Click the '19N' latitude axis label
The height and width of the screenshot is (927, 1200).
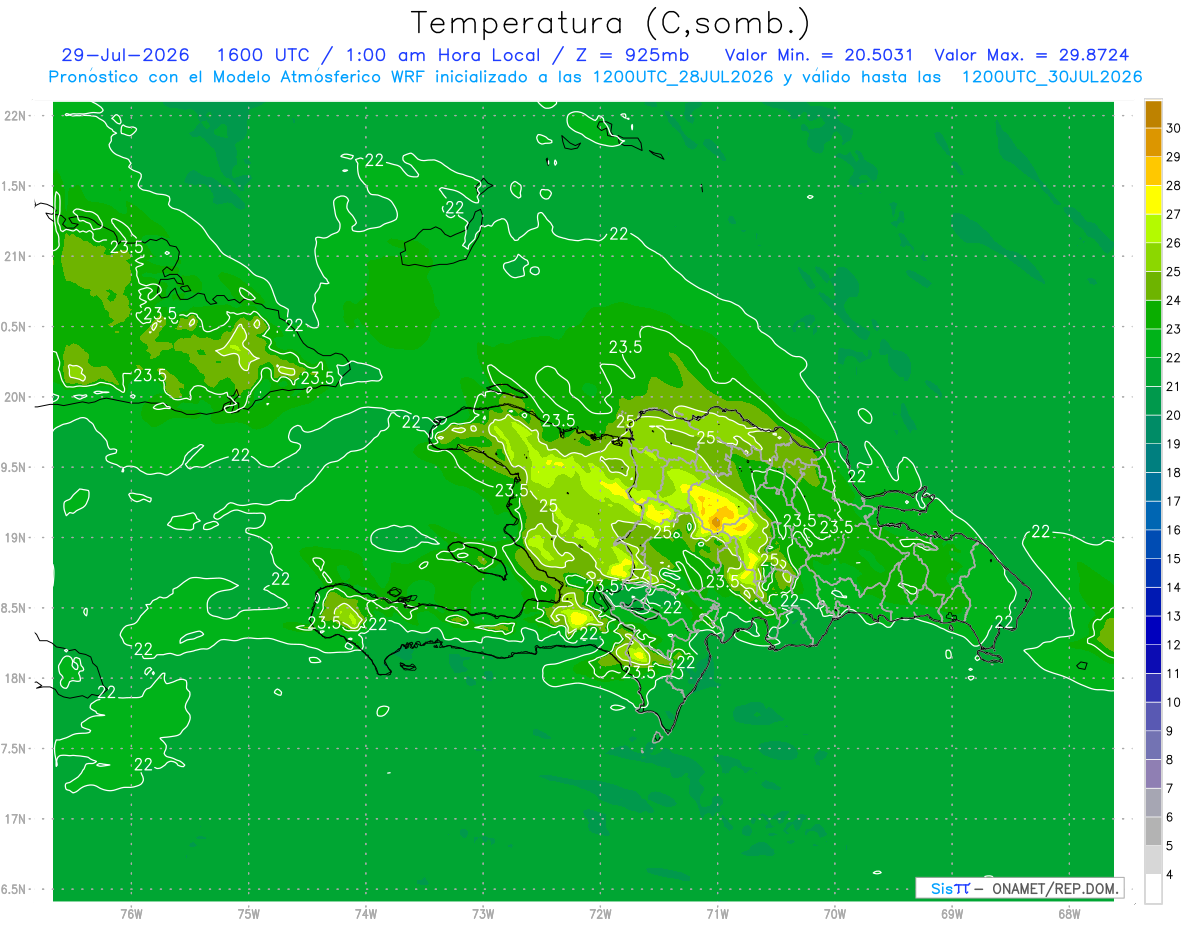[x=17, y=538]
